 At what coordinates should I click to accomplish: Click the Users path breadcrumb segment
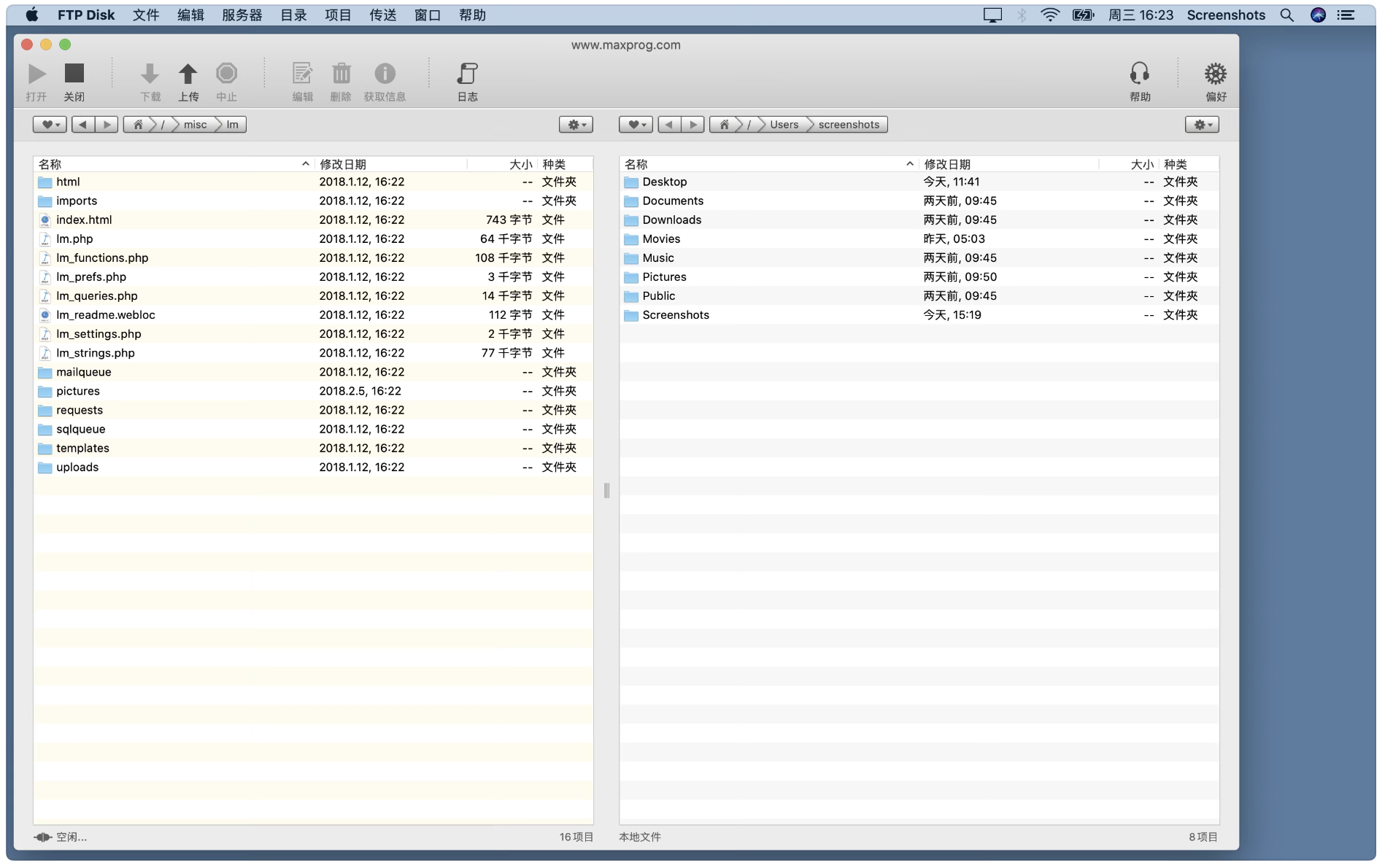pyautogui.click(x=784, y=125)
